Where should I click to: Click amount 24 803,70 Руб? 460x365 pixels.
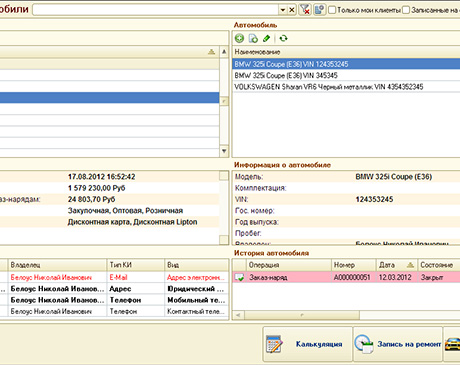tap(91, 199)
